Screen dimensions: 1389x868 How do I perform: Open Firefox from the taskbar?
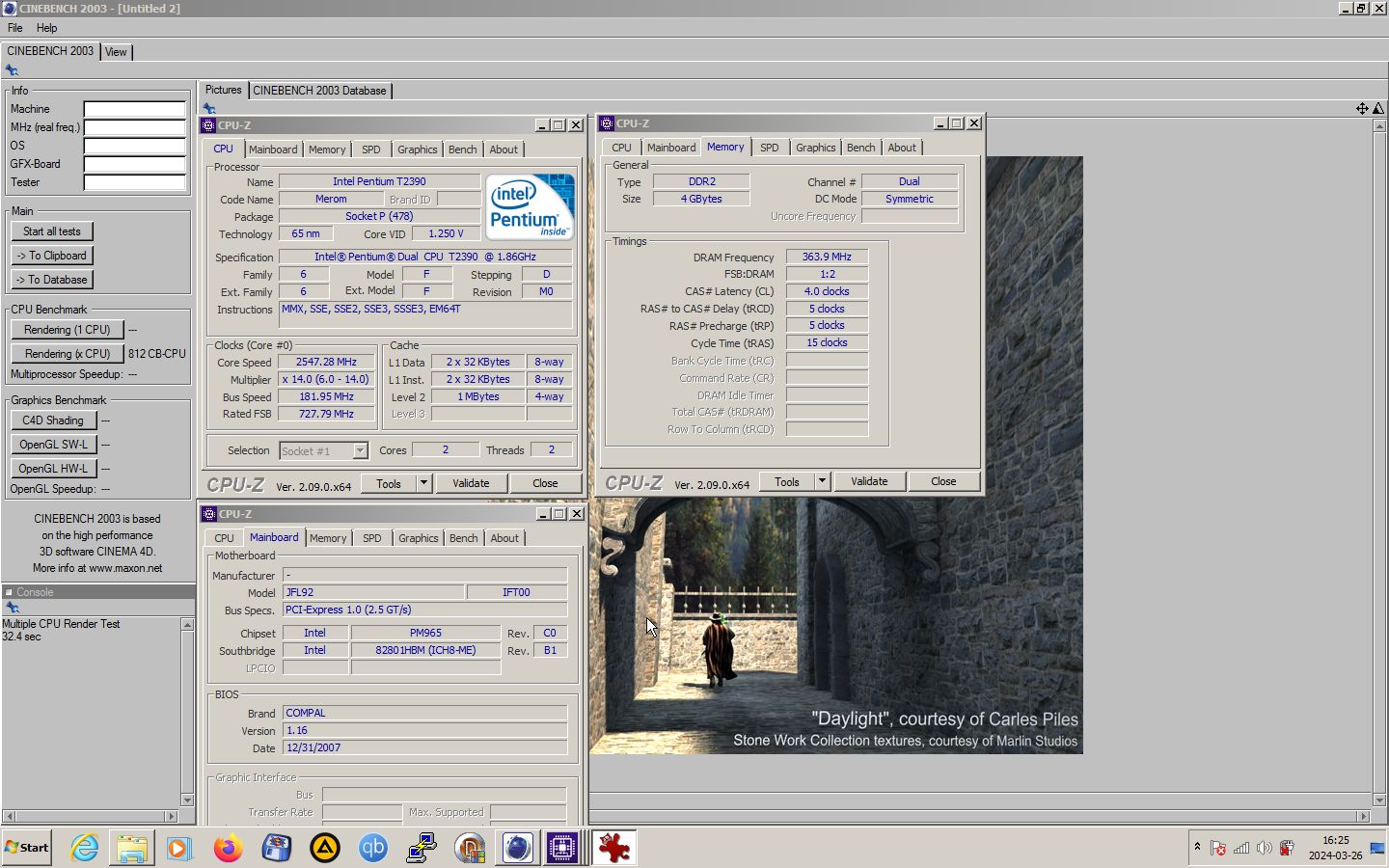coord(229,848)
